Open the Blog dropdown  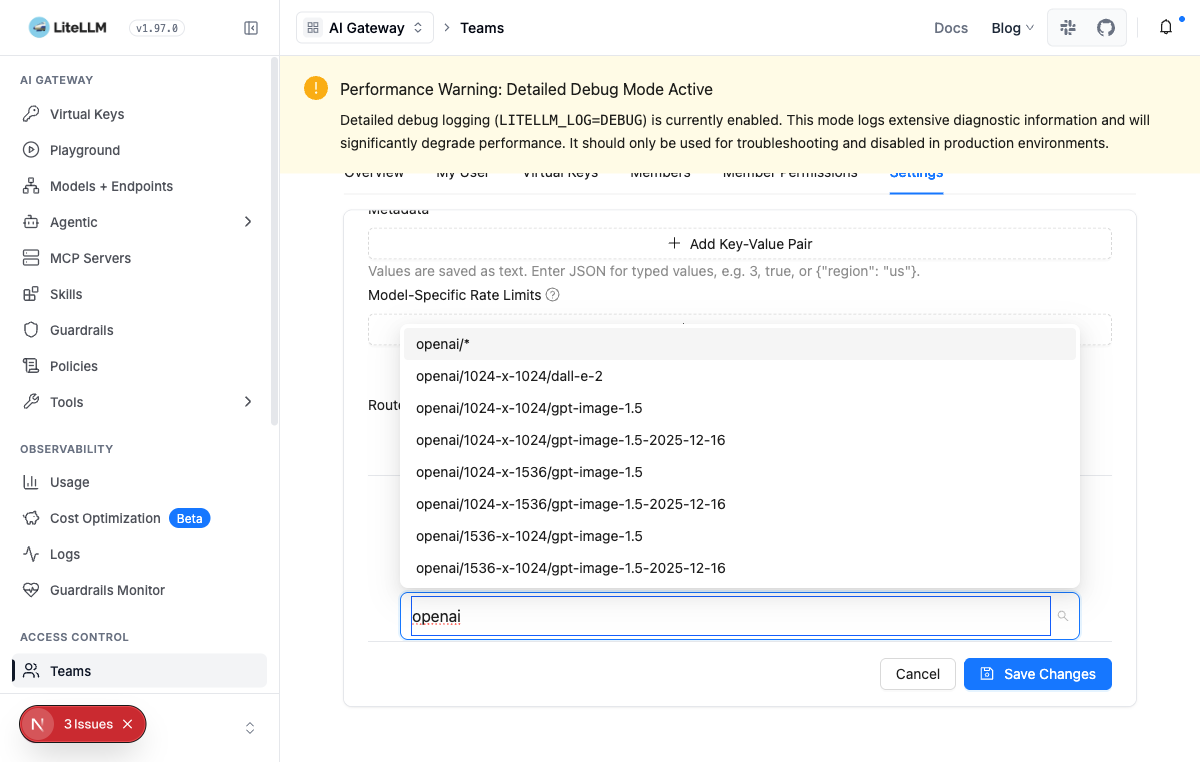coord(1012,28)
